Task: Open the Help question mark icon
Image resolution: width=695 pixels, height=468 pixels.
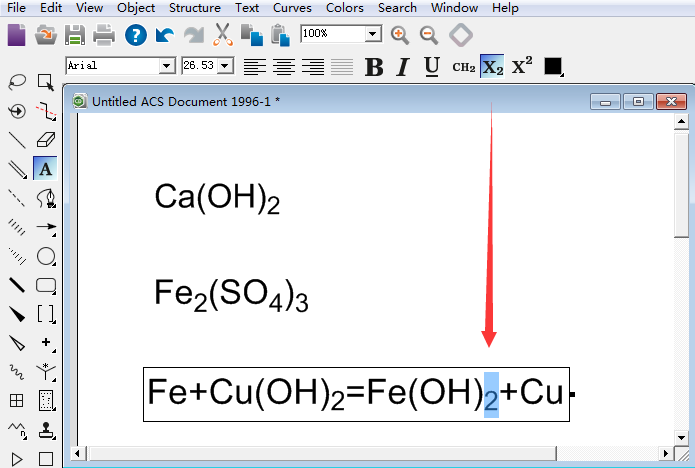Action: [135, 35]
